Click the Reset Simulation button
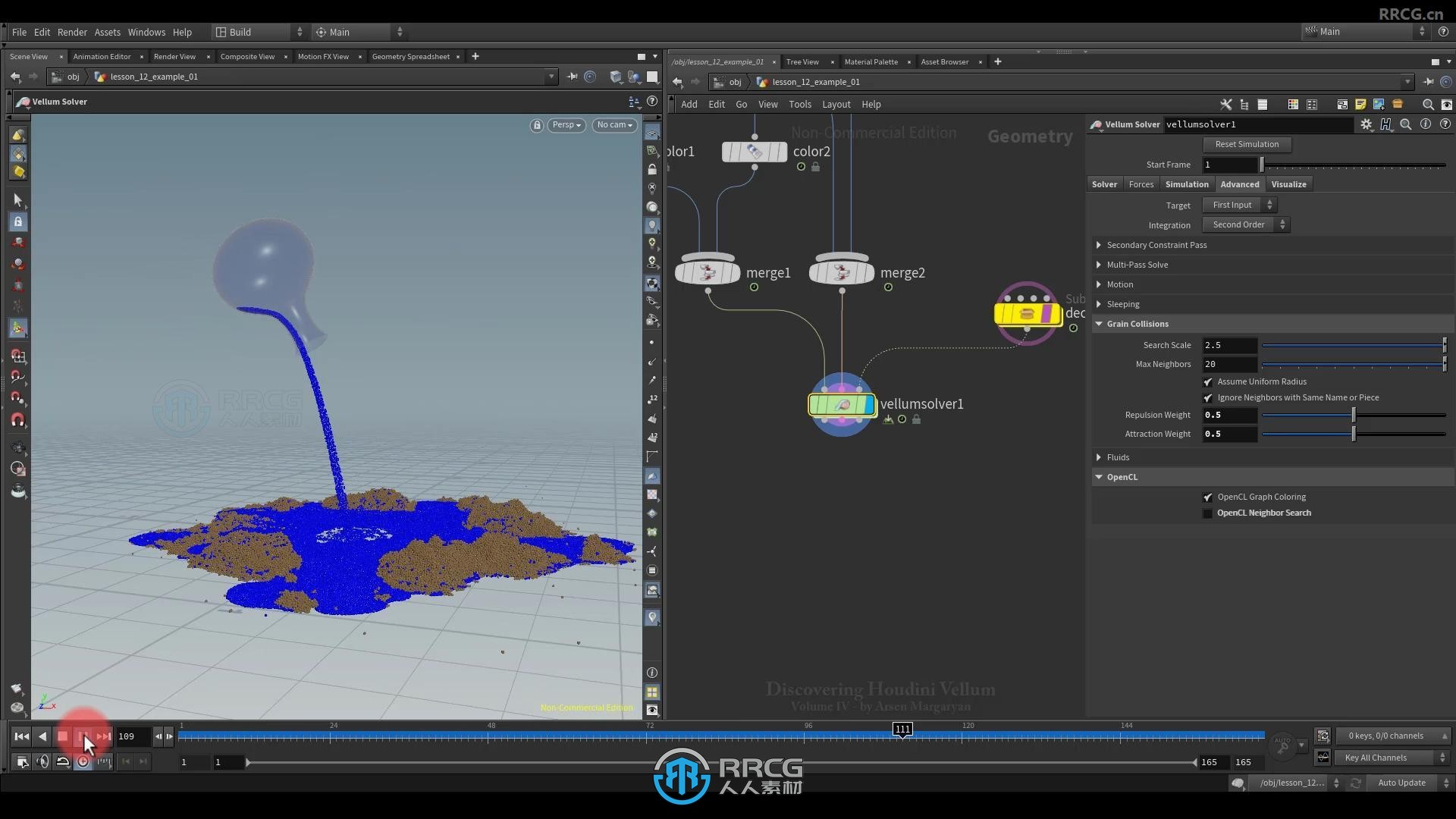The height and width of the screenshot is (819, 1456). point(1246,143)
